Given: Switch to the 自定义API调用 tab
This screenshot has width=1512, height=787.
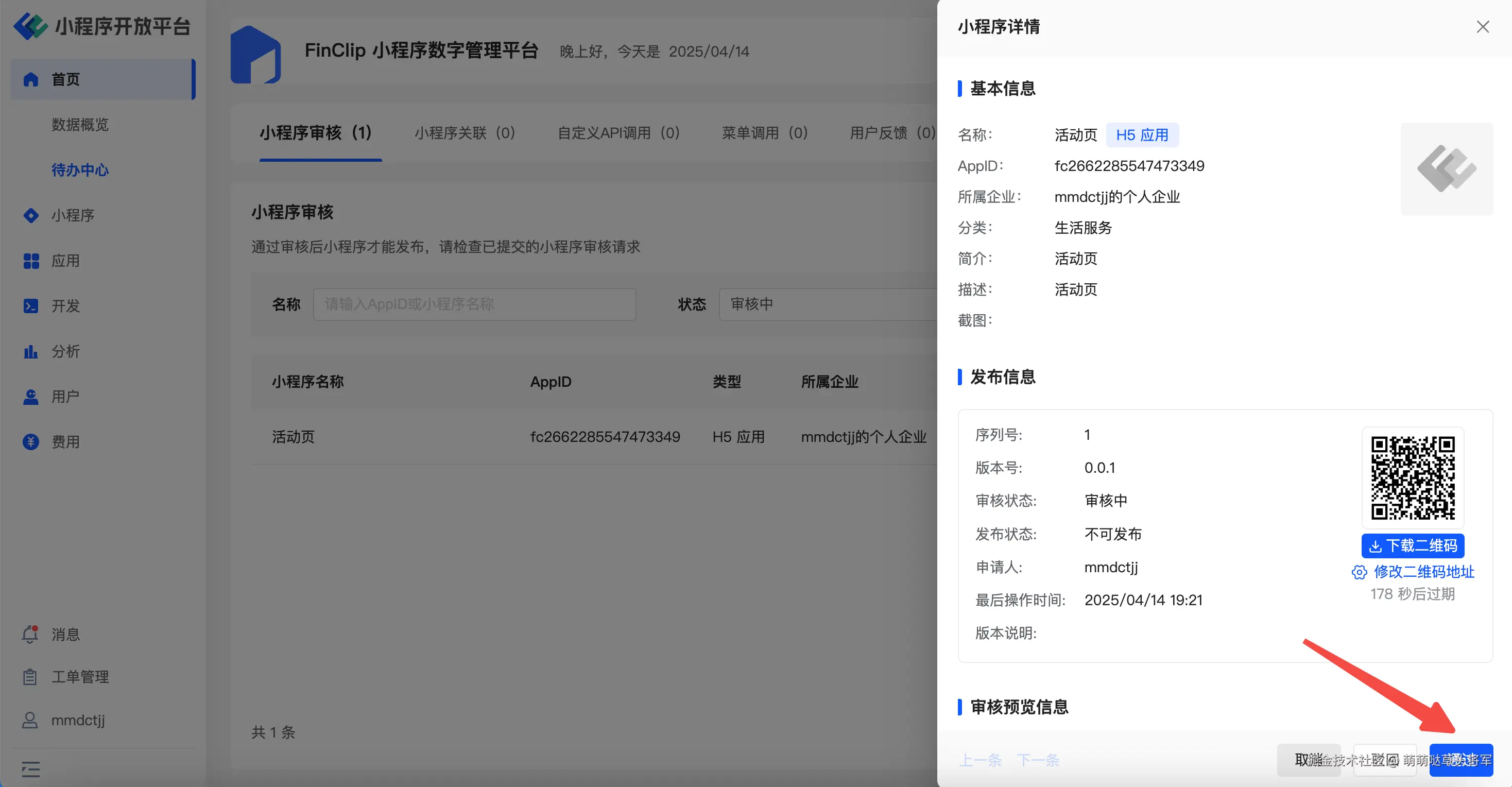Looking at the screenshot, I should point(617,133).
